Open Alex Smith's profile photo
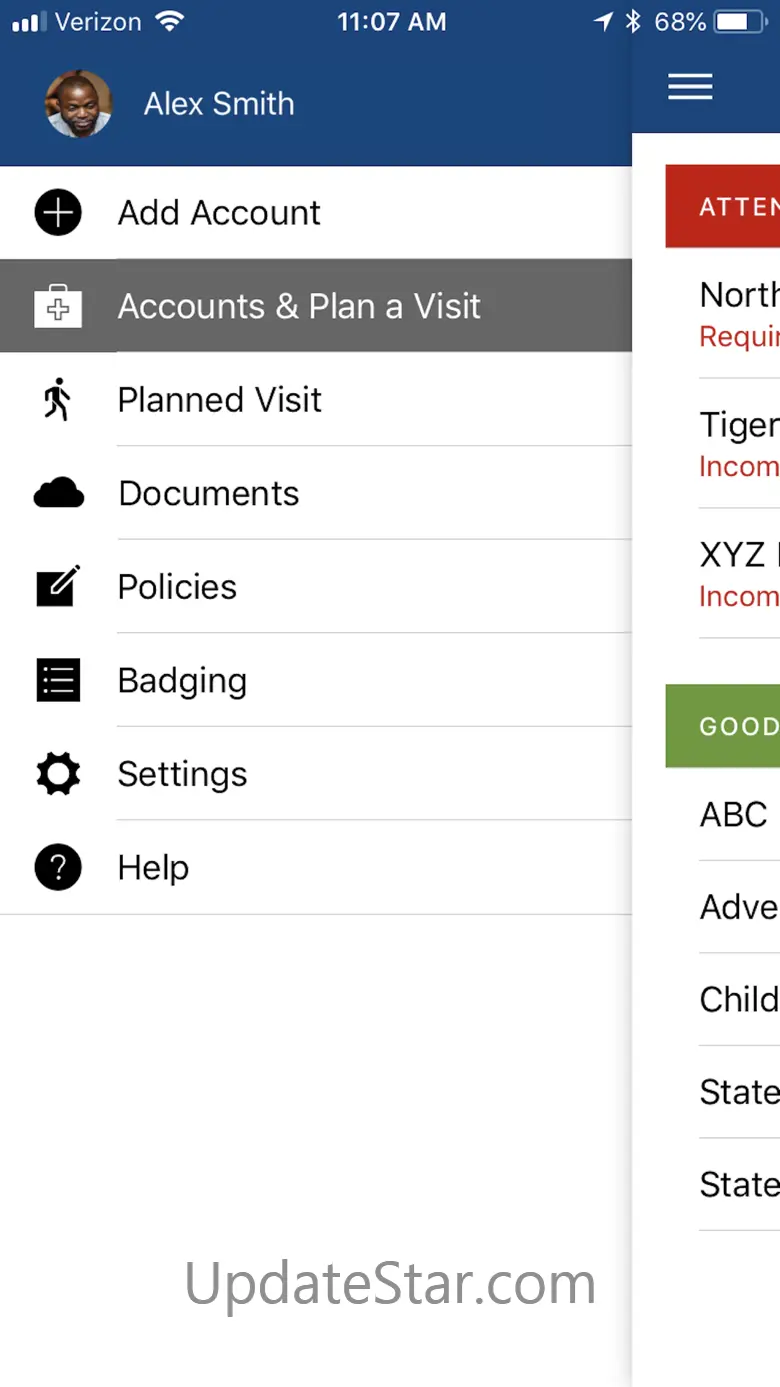This screenshot has height=1387, width=780. tap(78, 104)
